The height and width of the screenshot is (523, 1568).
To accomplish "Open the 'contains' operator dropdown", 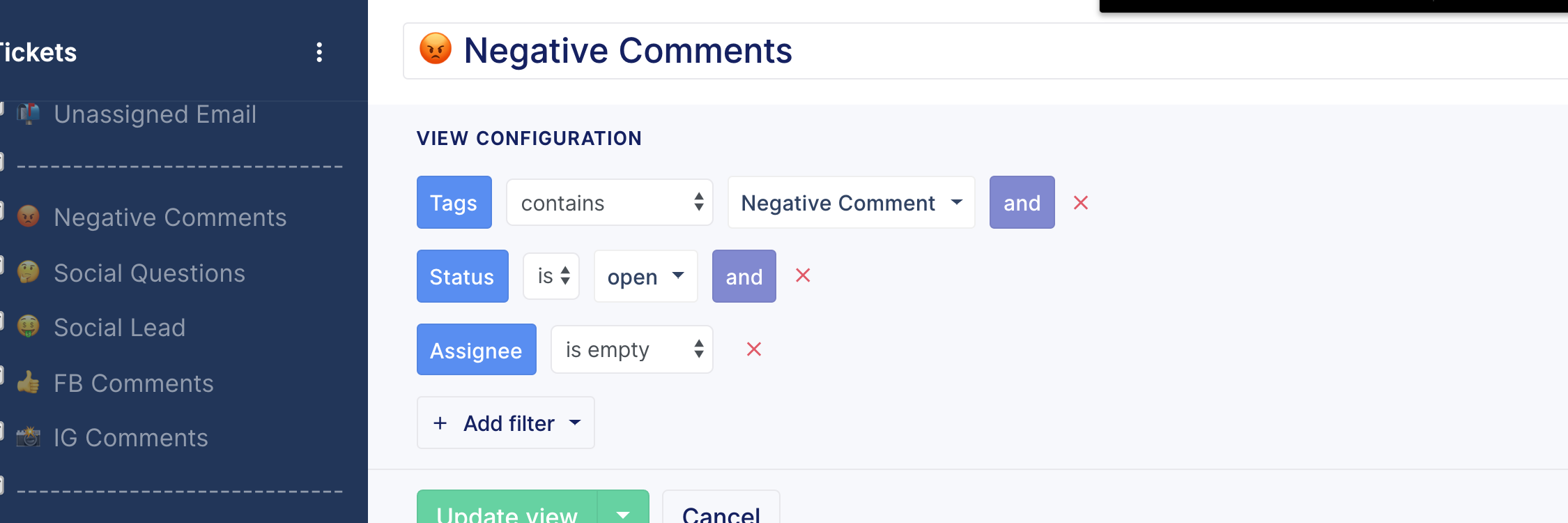I will tap(609, 202).
